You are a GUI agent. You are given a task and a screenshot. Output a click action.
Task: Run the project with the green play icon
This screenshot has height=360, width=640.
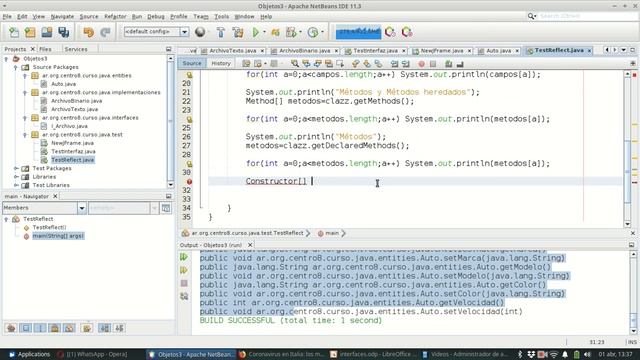256,32
